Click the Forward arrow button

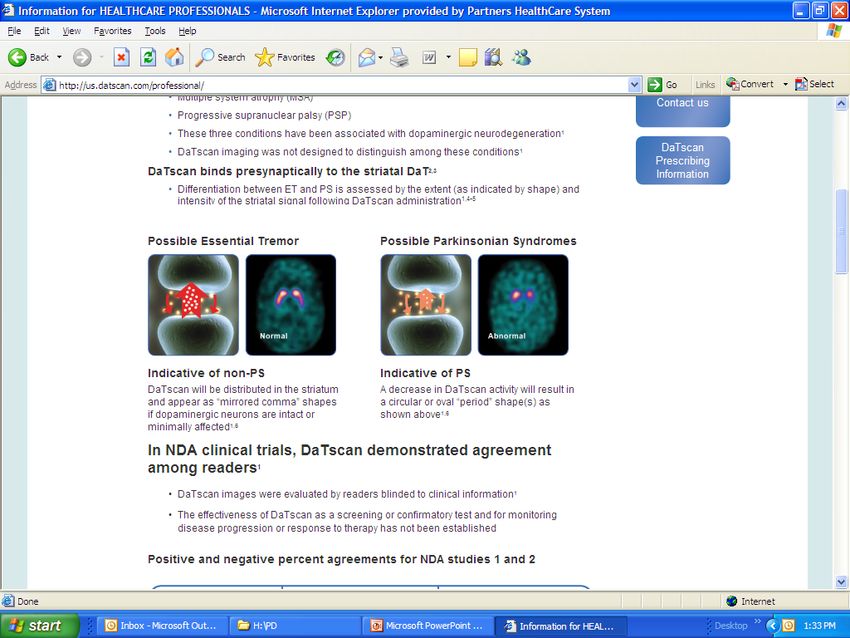click(x=82, y=57)
